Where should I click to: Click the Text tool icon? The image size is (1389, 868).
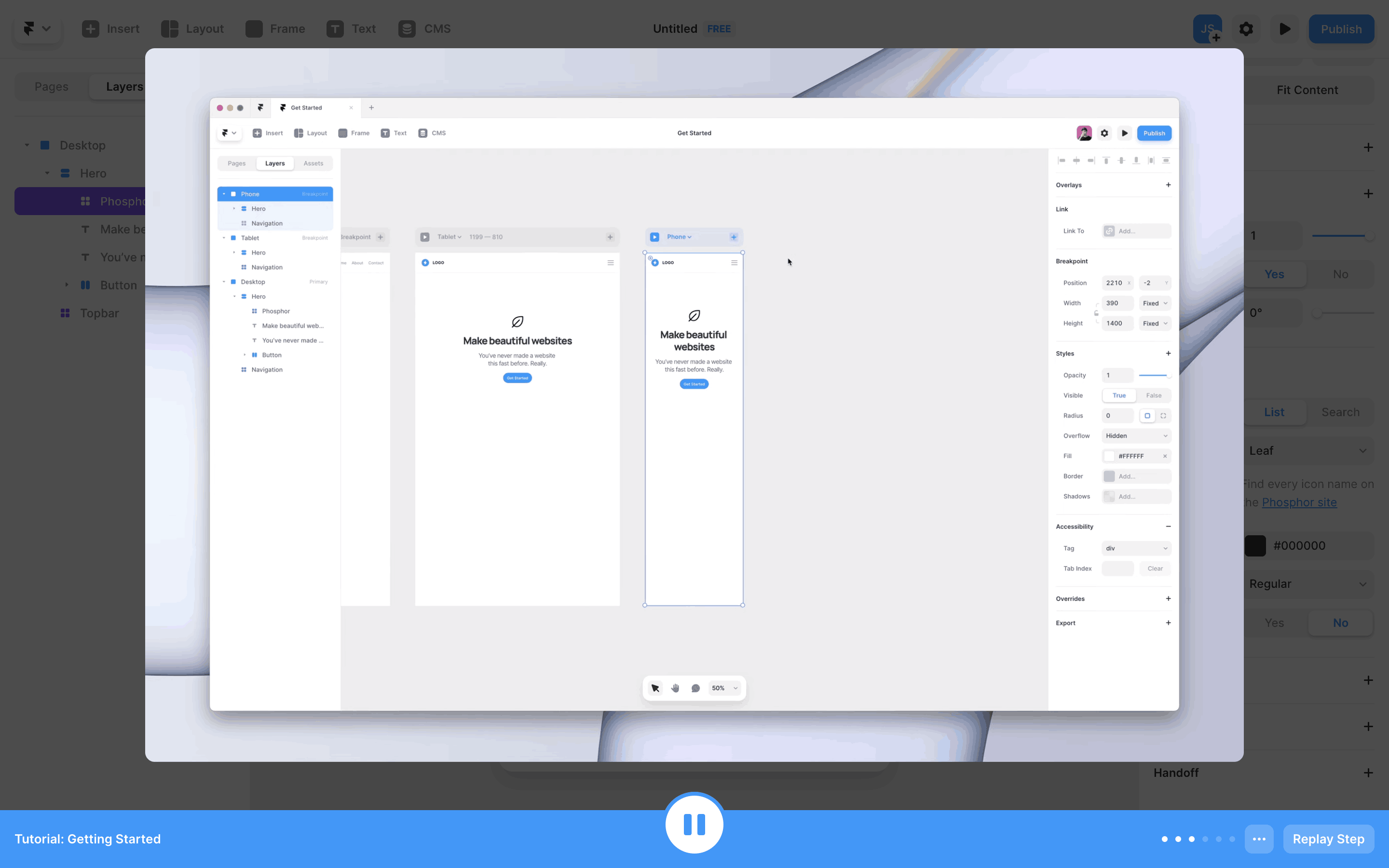click(x=335, y=29)
